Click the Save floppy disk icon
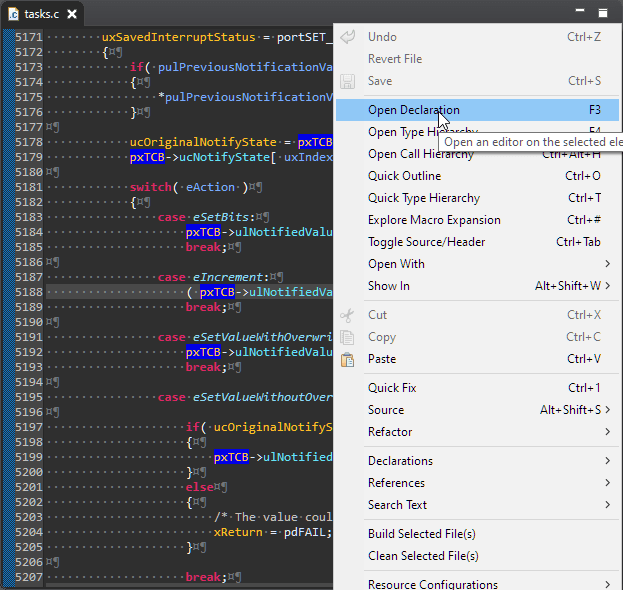The width and height of the screenshot is (623, 590). point(348,81)
